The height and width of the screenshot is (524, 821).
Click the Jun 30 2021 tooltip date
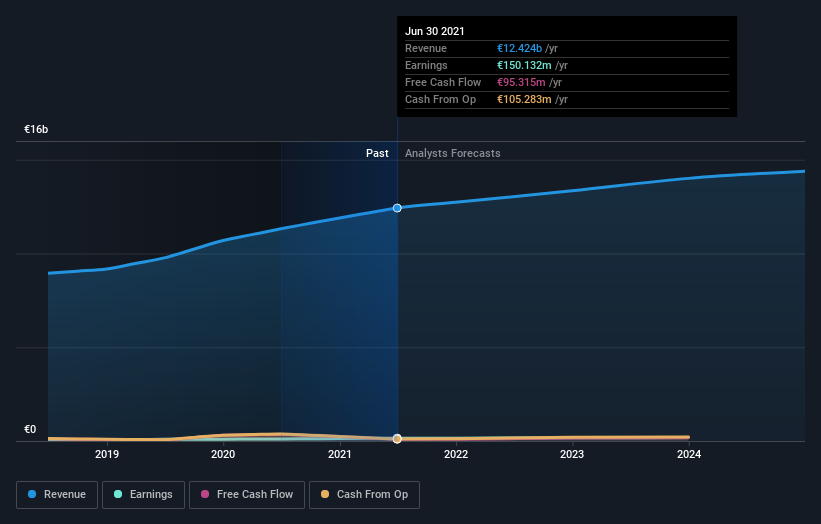[435, 31]
